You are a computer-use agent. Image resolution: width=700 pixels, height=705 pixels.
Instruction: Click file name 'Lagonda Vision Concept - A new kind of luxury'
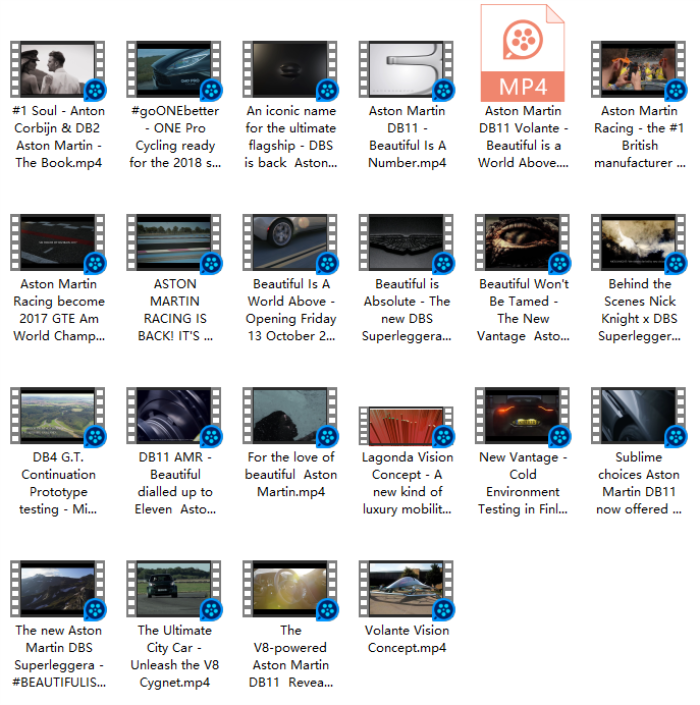pos(407,483)
